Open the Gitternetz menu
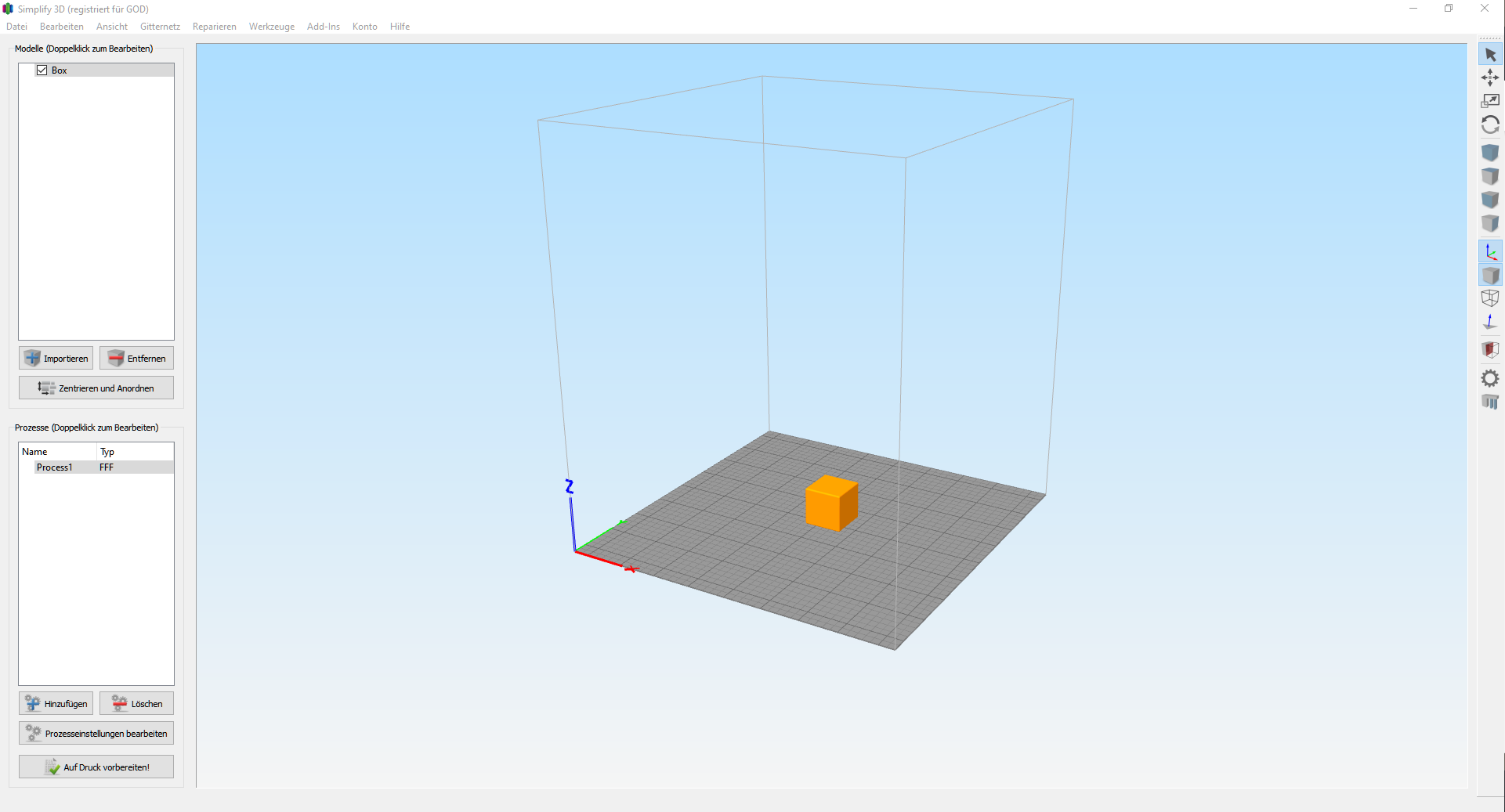 160,27
